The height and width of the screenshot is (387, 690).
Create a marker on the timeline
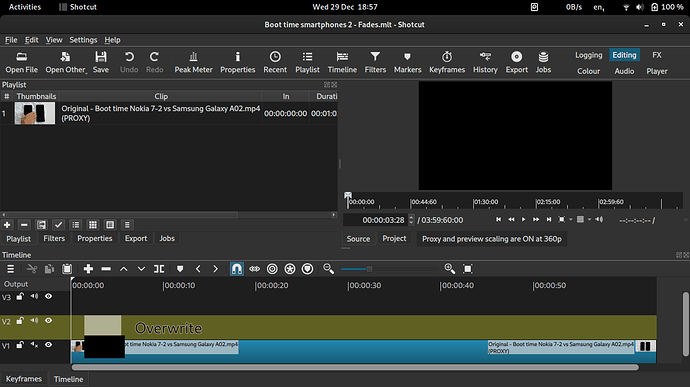coord(180,269)
